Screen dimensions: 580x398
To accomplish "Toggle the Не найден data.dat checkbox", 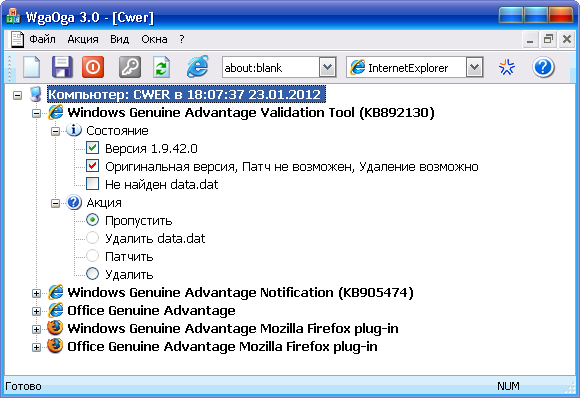I will click(x=92, y=184).
